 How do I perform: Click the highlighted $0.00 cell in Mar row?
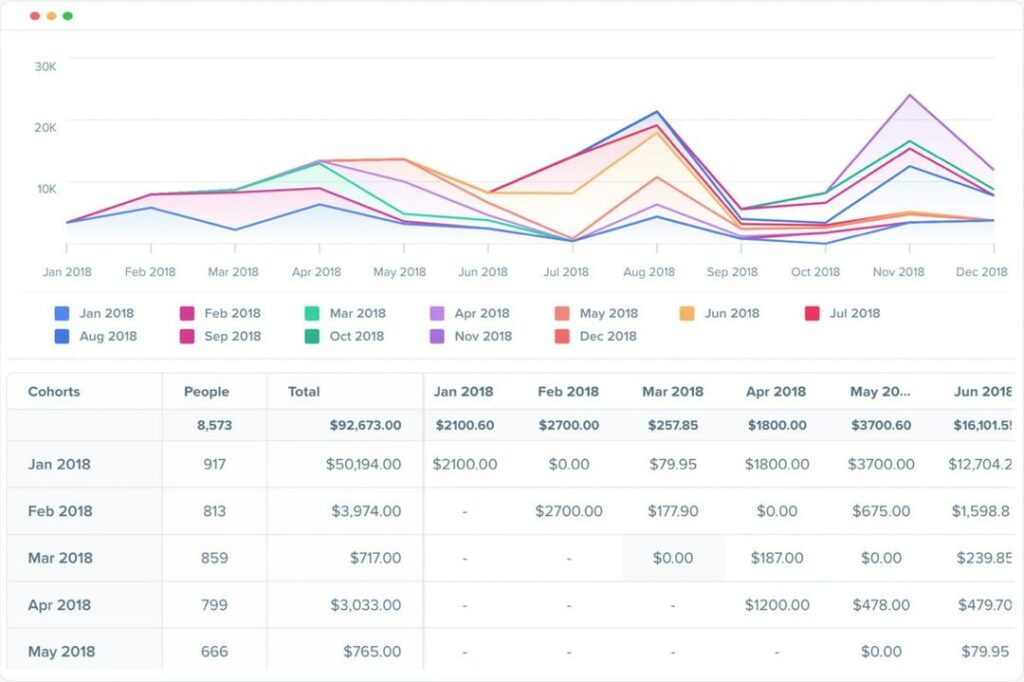(673, 559)
